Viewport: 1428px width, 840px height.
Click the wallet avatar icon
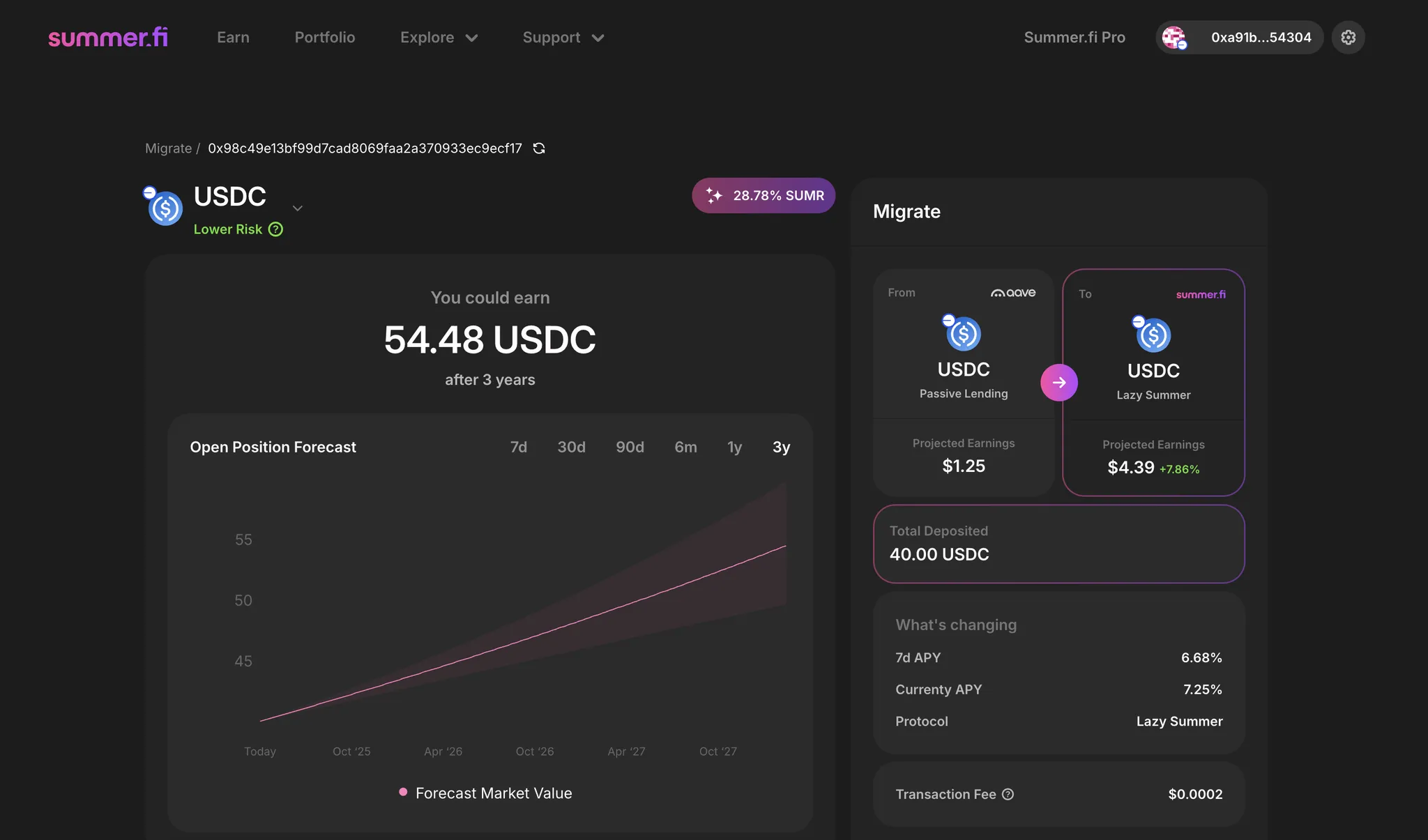coord(1174,38)
